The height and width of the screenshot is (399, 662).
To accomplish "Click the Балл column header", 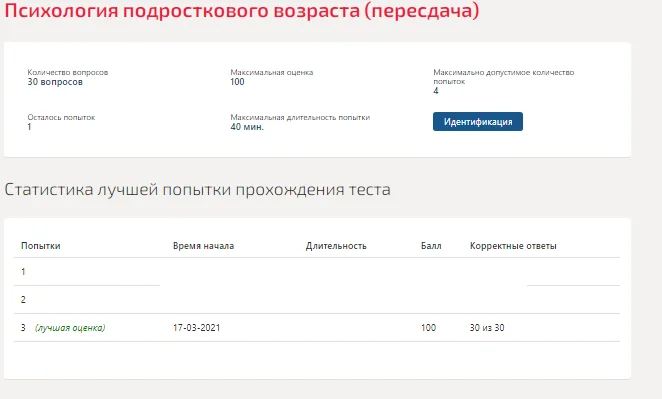I will point(431,246).
